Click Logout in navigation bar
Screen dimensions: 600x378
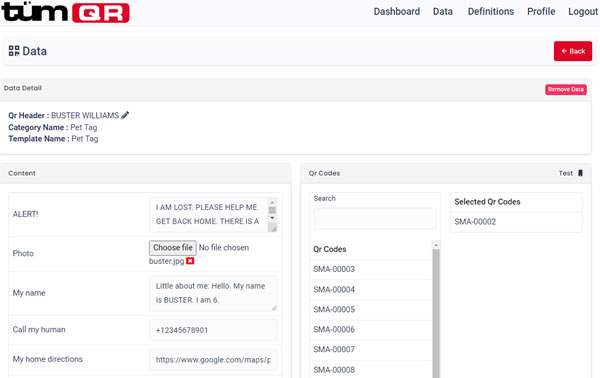583,11
